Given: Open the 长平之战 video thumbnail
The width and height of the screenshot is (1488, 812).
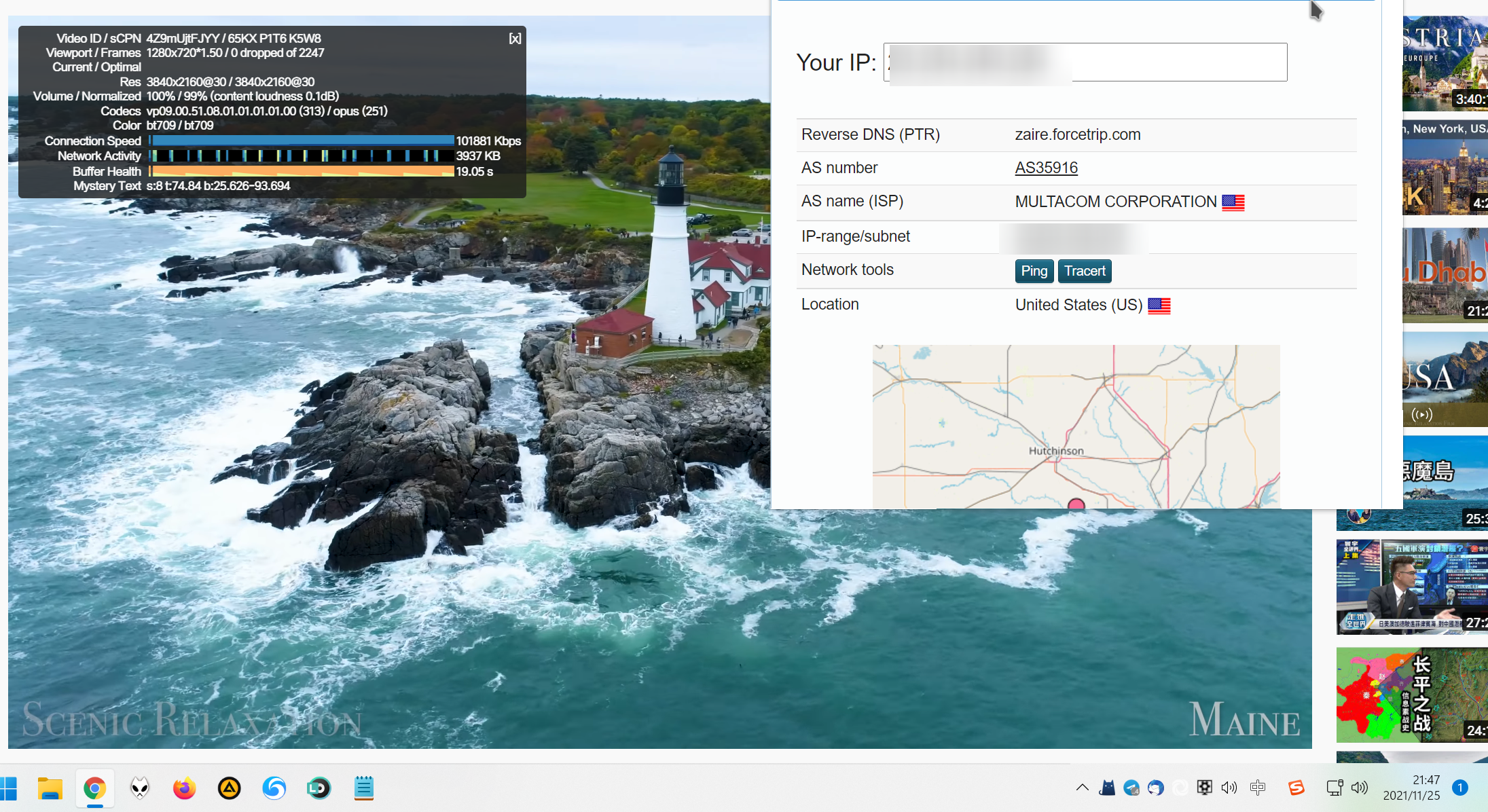Looking at the screenshot, I should 1413,695.
